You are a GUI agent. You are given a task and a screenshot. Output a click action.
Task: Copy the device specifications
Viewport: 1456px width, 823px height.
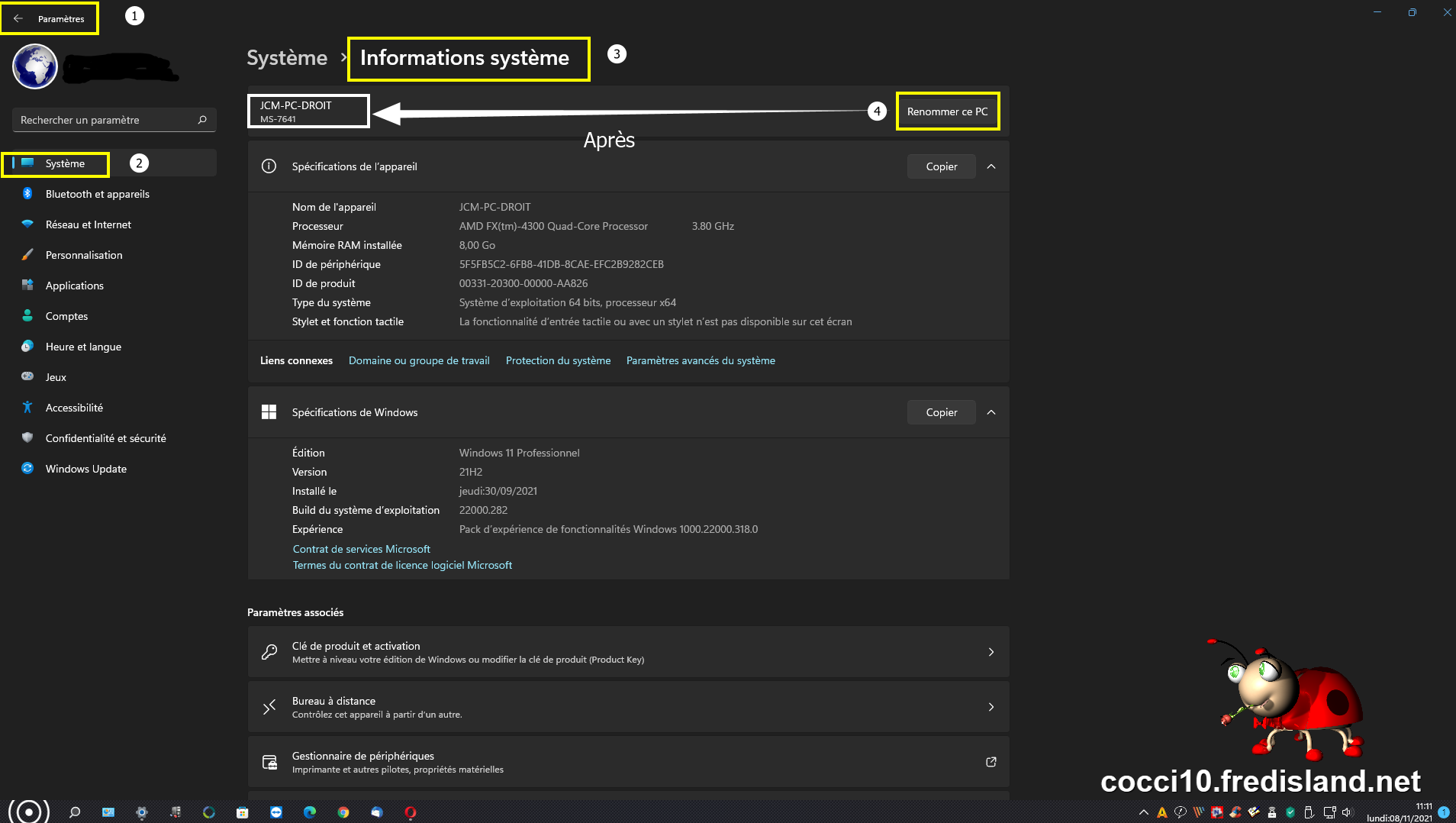941,166
